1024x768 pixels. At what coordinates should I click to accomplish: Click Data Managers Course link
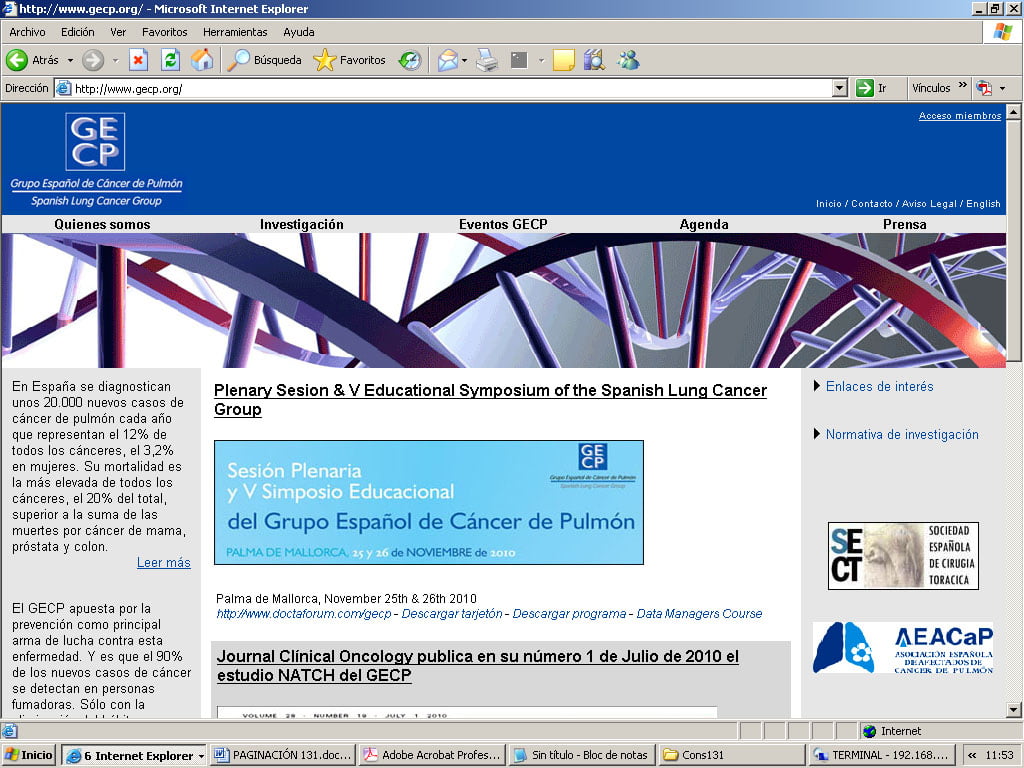[699, 614]
